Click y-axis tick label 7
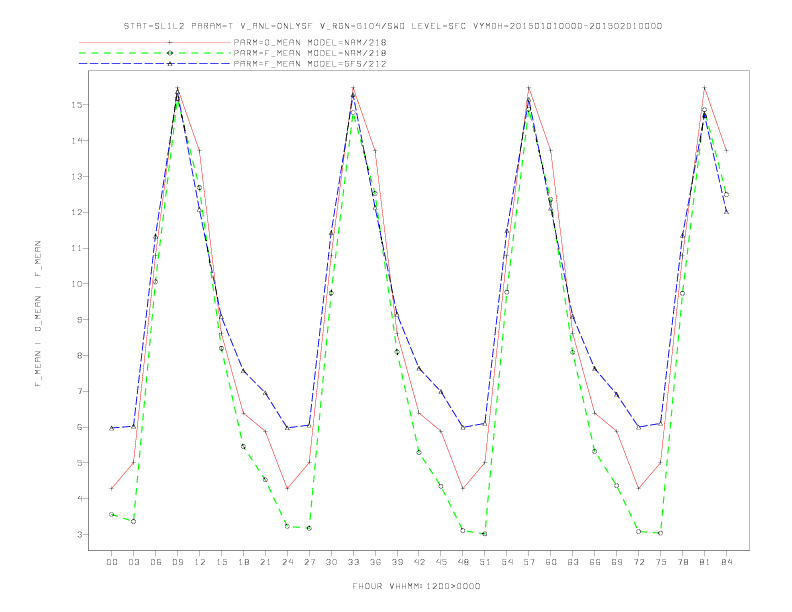This screenshot has width=792, height=612. (x=80, y=391)
